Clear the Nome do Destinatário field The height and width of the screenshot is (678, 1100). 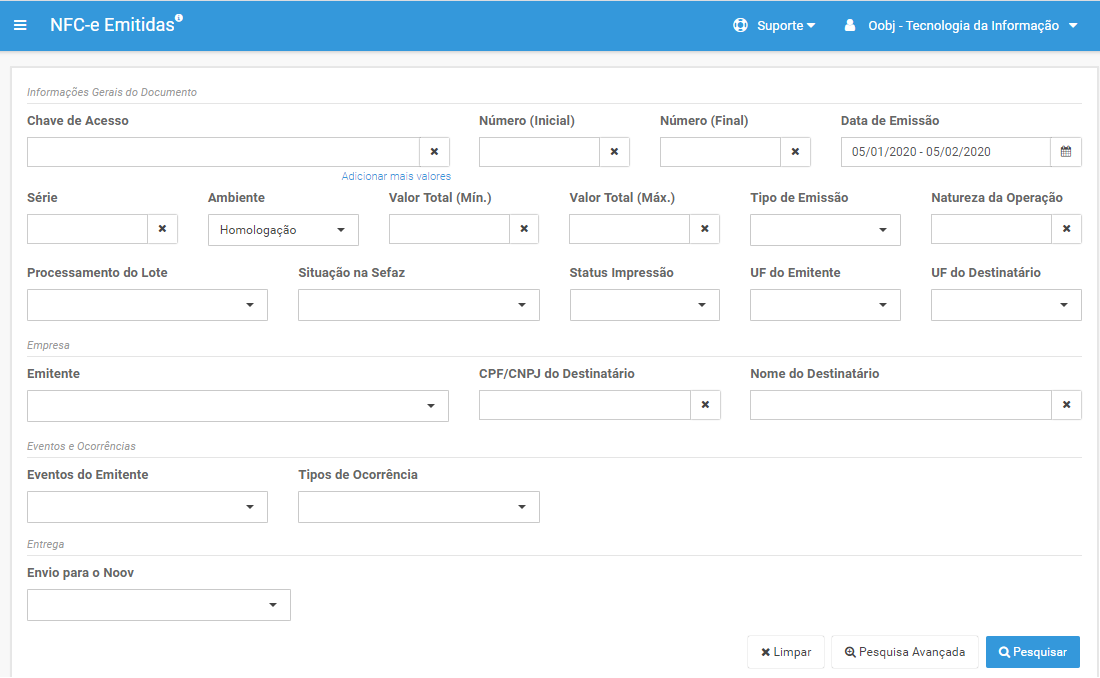pyautogui.click(x=1066, y=405)
